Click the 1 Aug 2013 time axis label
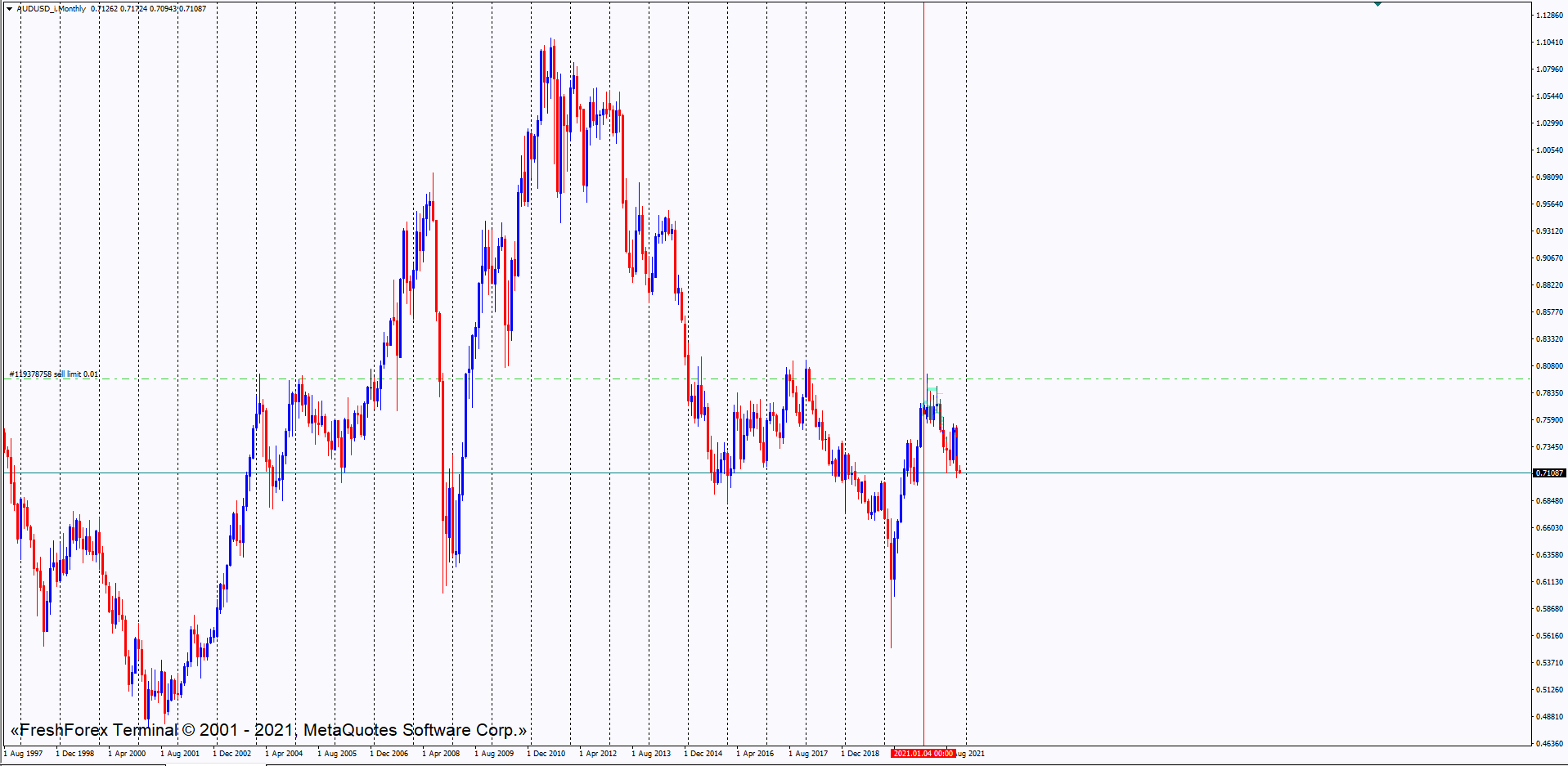Viewport: 1568px width, 766px height. [650, 754]
